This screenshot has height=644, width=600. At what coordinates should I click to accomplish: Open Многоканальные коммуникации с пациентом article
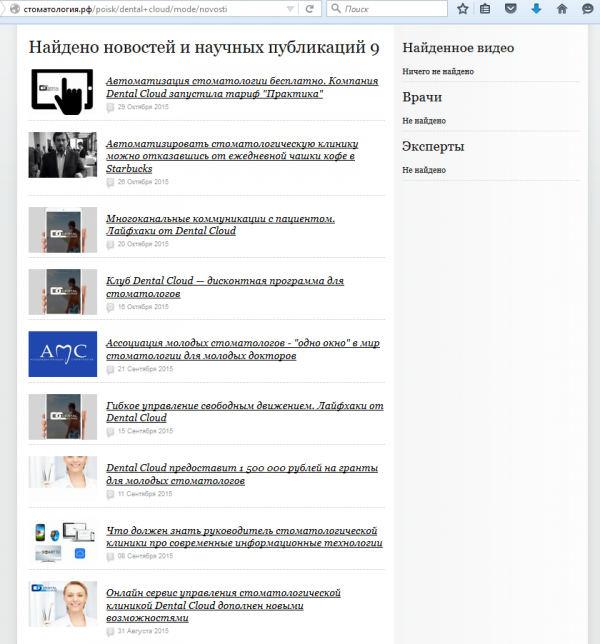[221, 225]
